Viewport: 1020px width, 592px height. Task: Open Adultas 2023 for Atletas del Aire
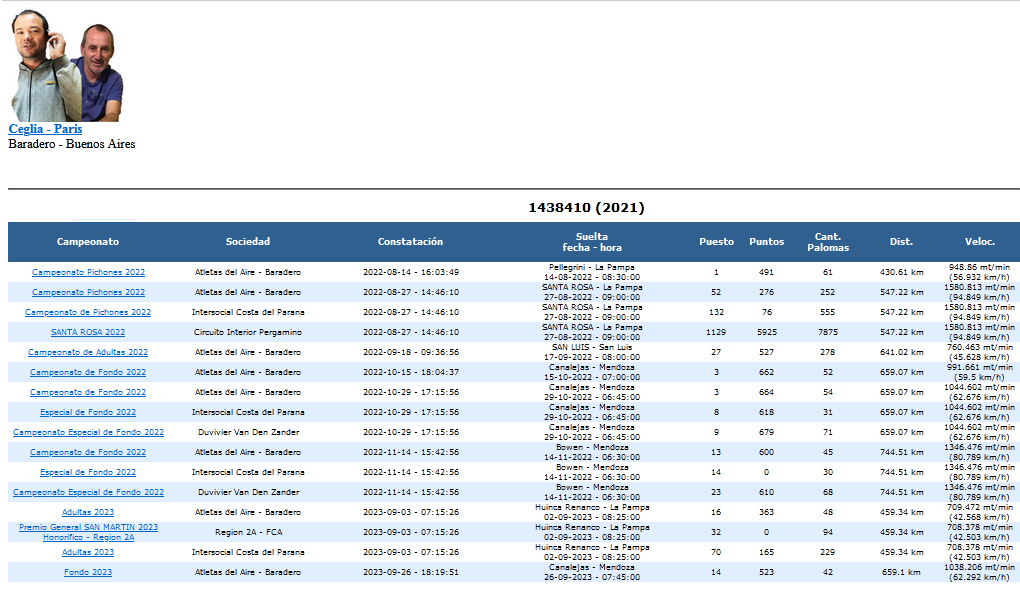point(88,512)
